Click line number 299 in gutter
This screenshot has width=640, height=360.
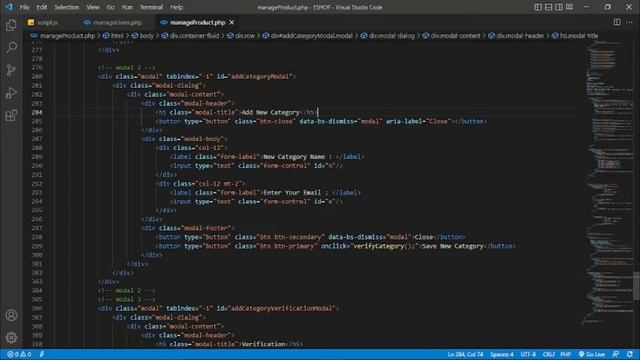click(x=37, y=246)
